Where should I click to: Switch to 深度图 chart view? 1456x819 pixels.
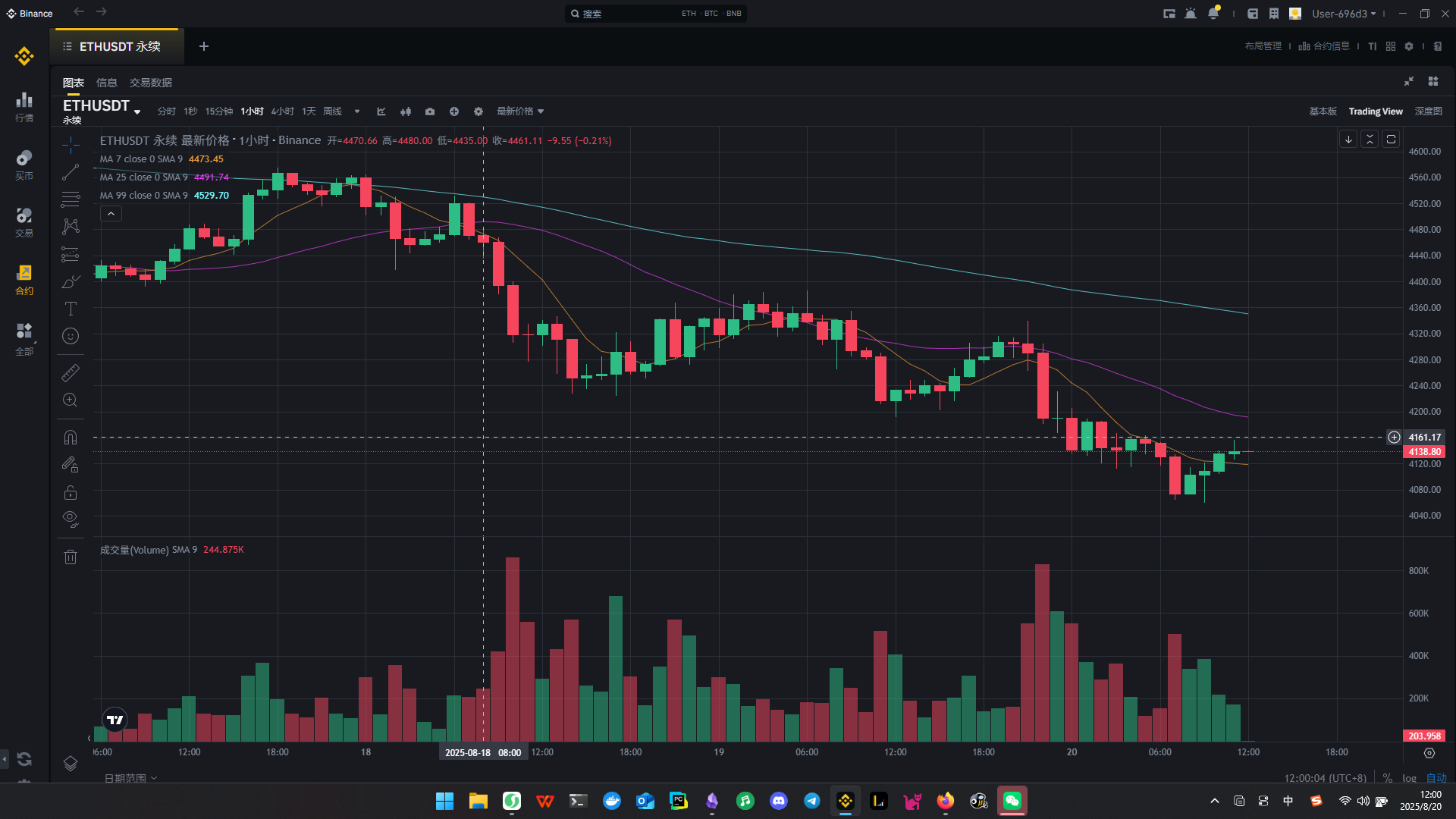pos(1429,111)
